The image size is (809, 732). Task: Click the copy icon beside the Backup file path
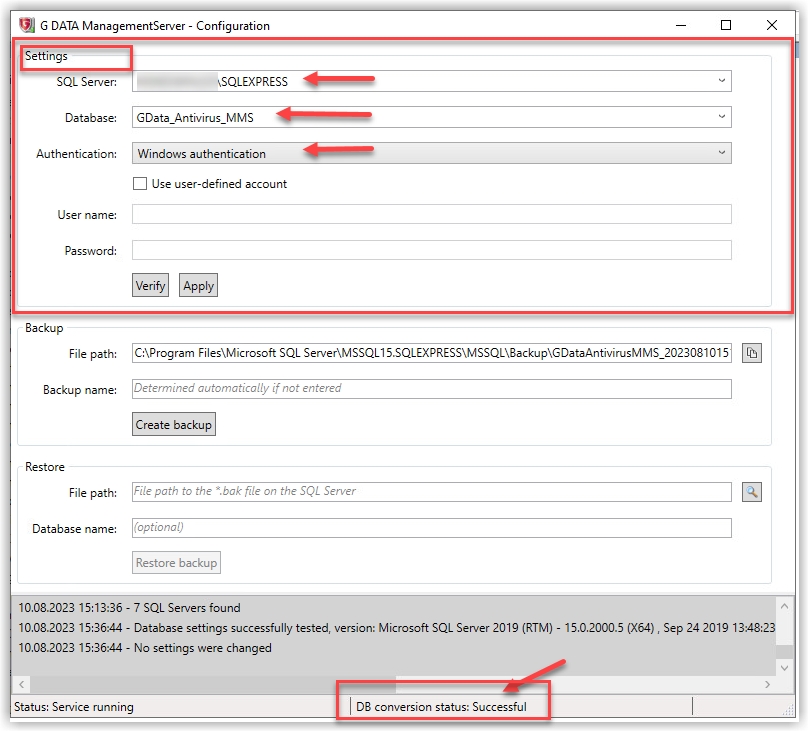click(x=752, y=353)
